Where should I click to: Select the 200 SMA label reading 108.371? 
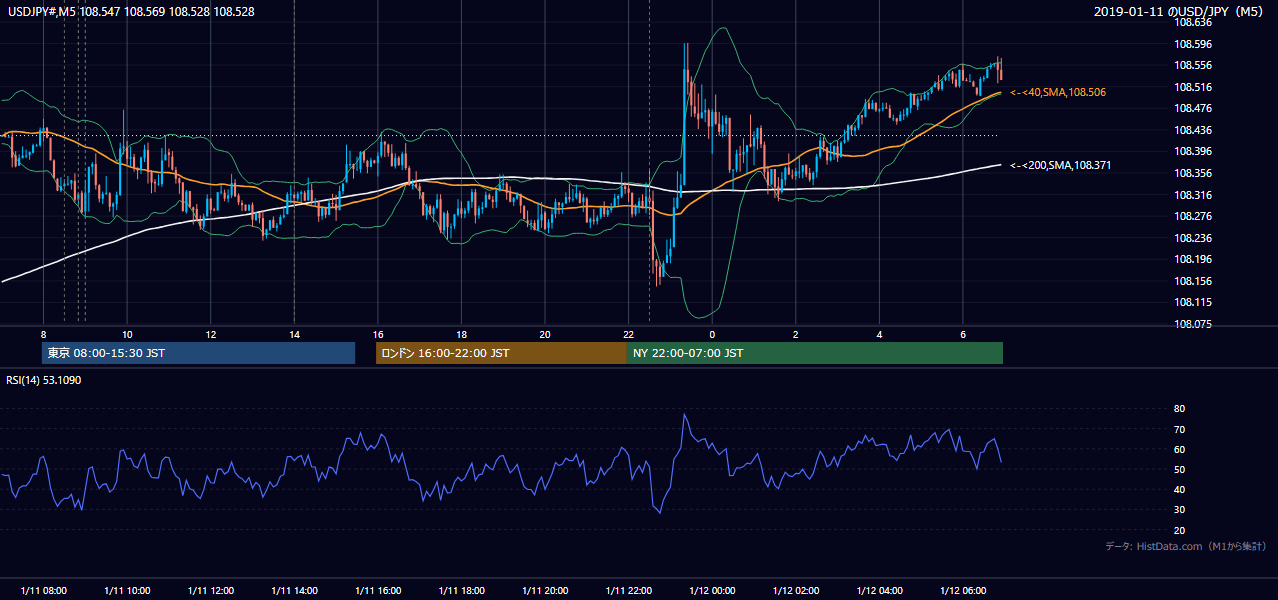click(1062, 165)
